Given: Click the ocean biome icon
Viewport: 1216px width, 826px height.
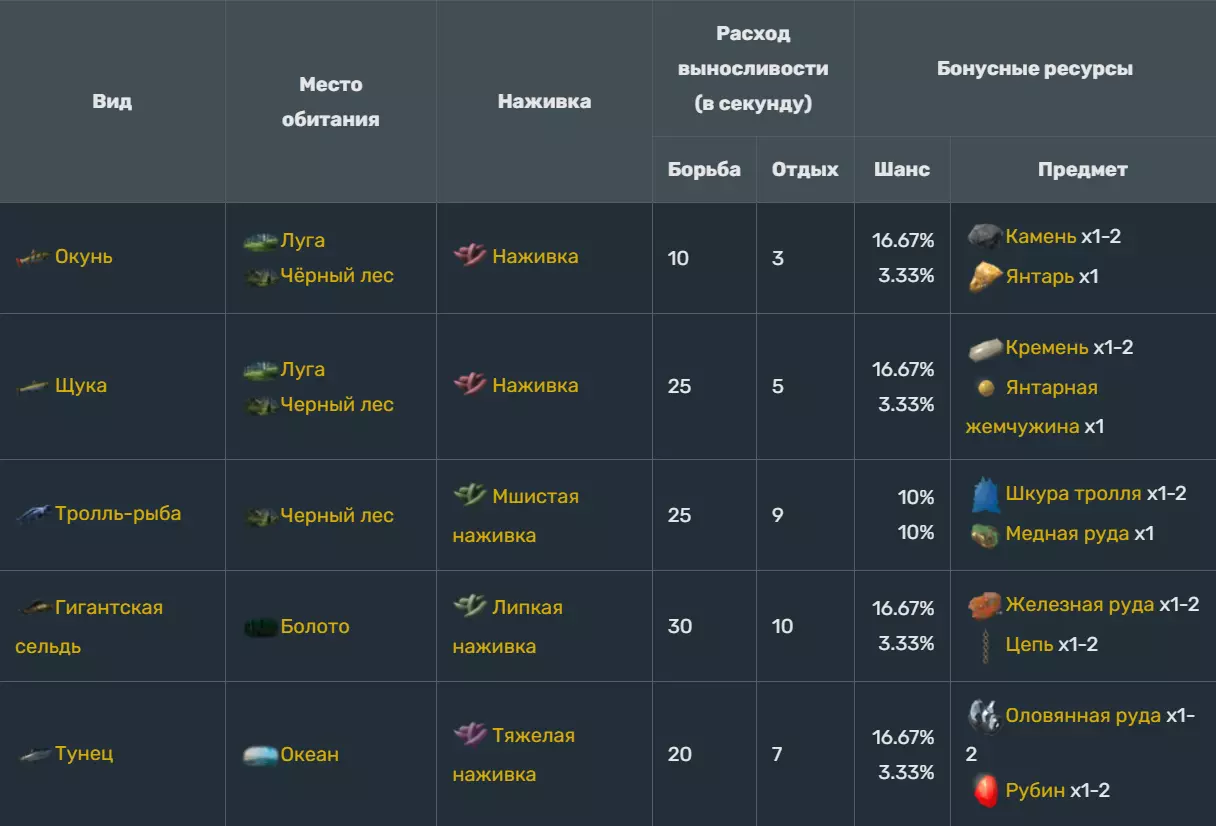Looking at the screenshot, I should coord(260,755).
